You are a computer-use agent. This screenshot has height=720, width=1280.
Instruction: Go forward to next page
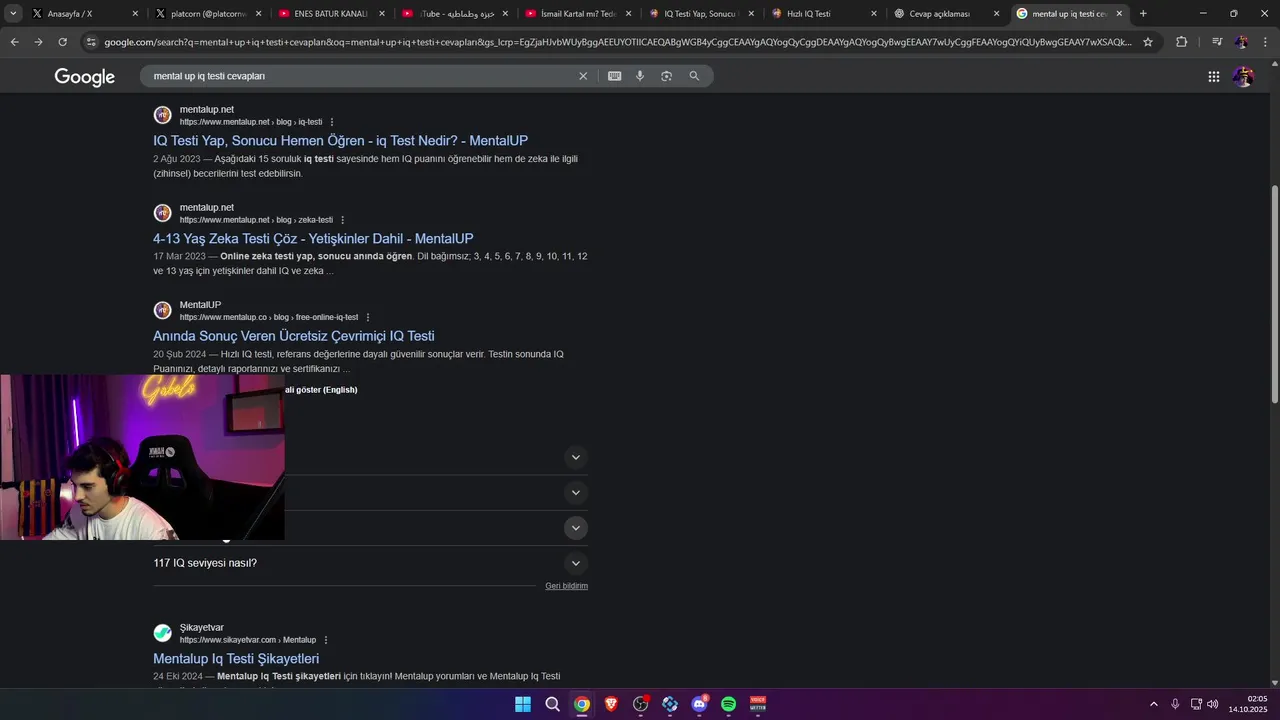(38, 42)
